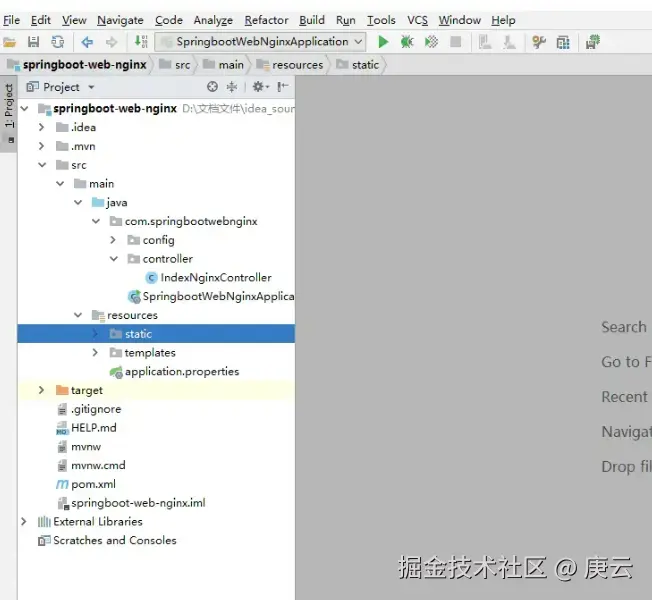Click the Back navigation arrow
652x600 pixels.
pyautogui.click(x=87, y=42)
